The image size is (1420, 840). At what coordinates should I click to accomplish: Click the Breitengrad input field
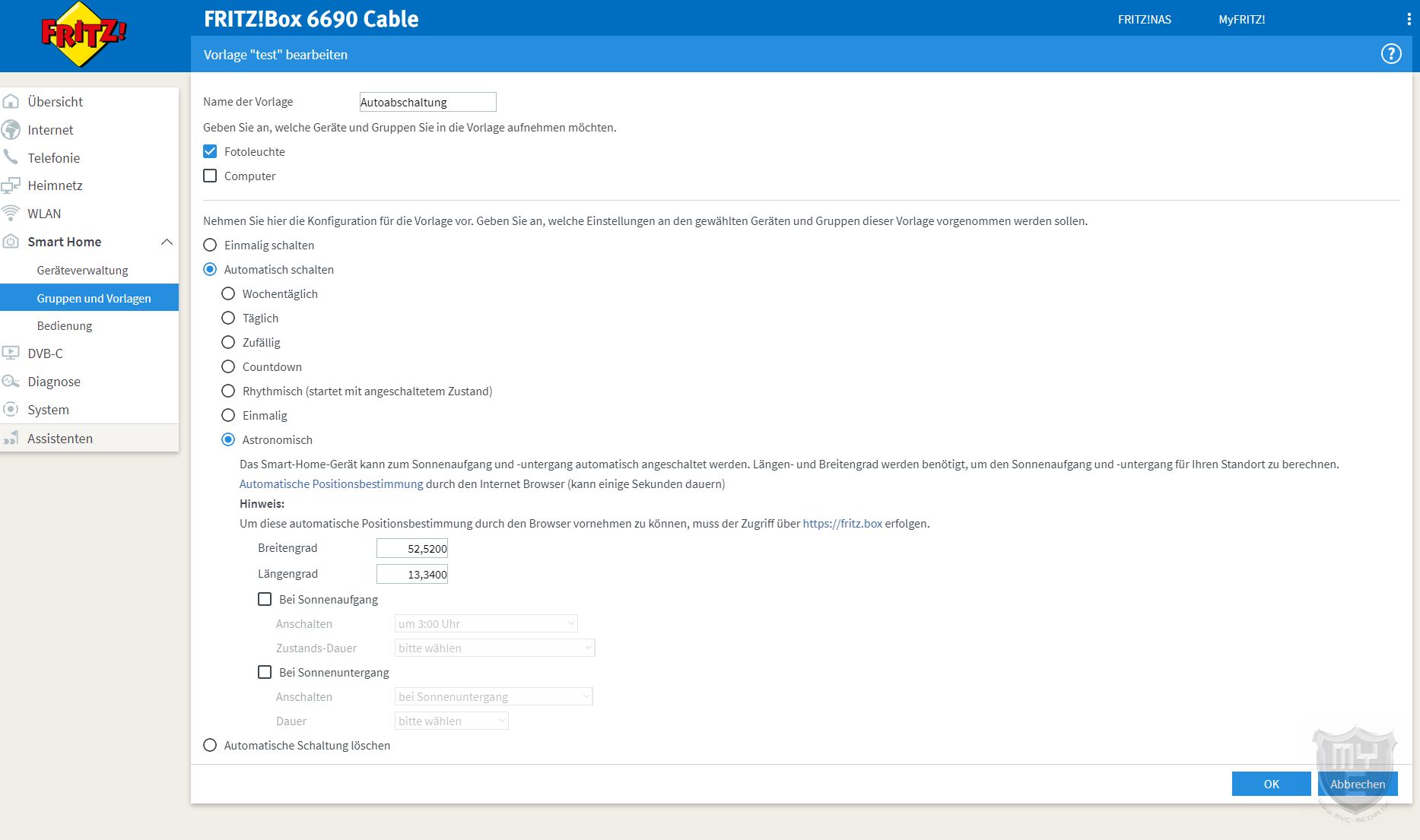[x=412, y=549]
